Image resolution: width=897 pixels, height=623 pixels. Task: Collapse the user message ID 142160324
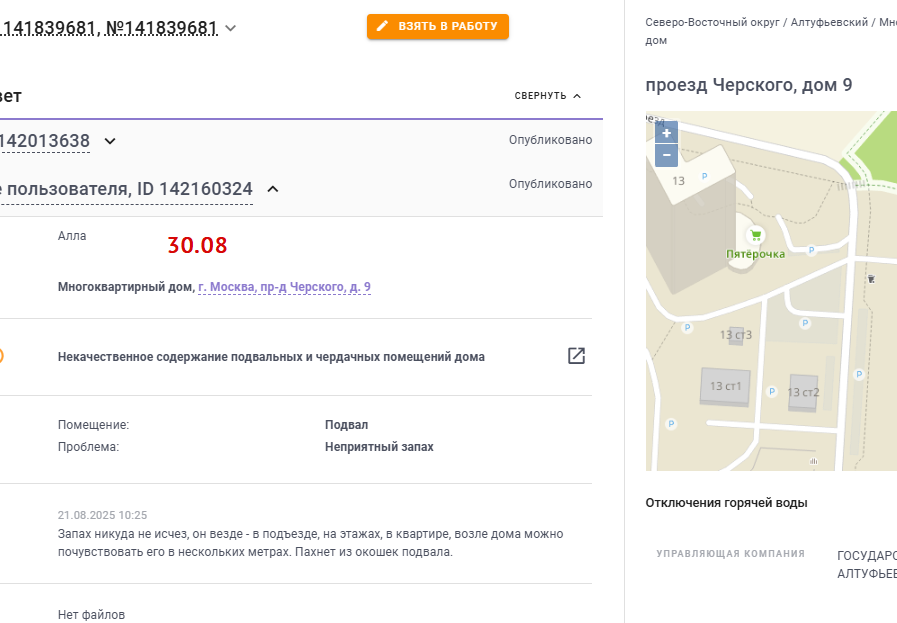273,189
